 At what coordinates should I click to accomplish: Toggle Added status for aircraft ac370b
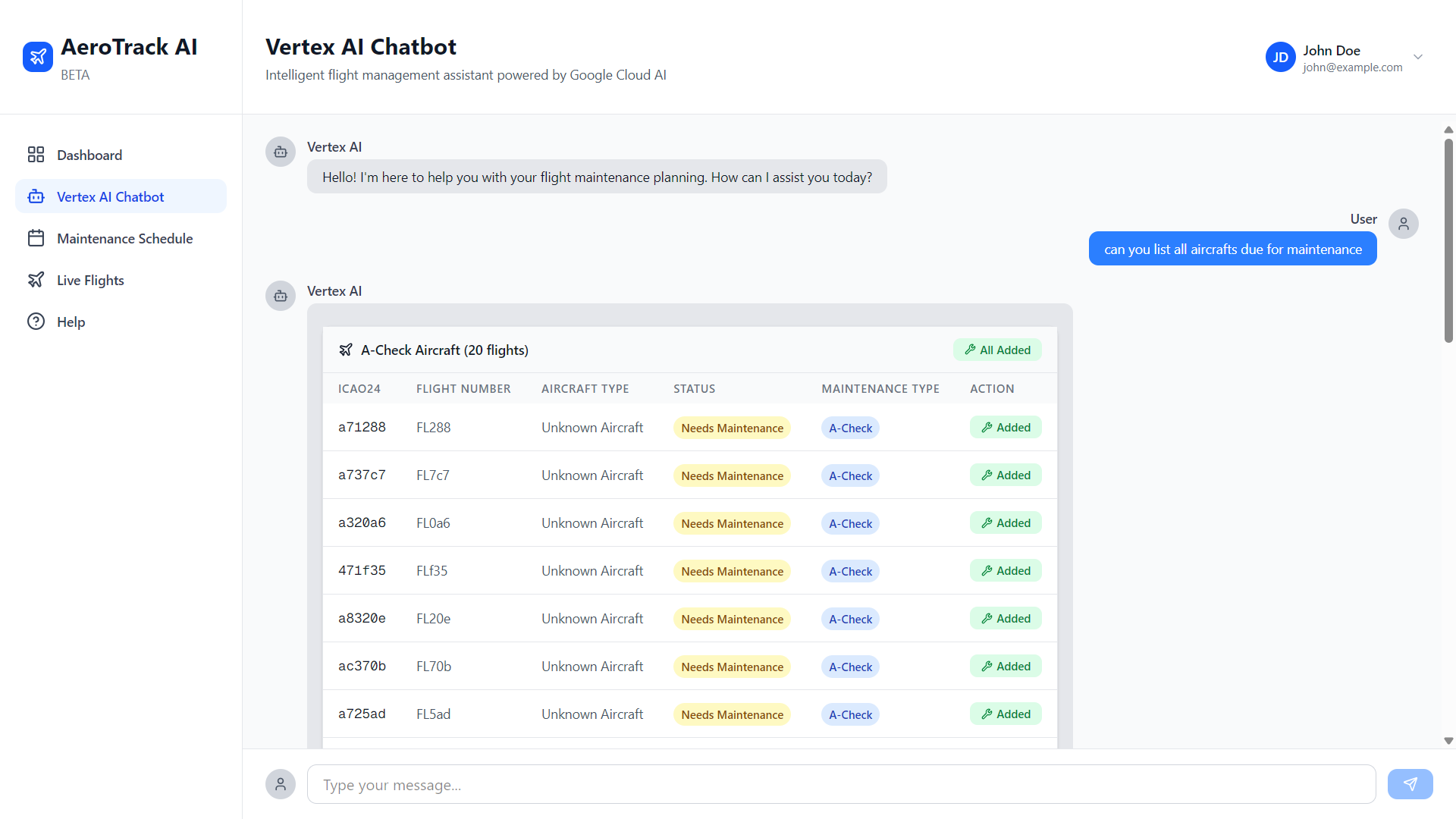[1006, 667]
